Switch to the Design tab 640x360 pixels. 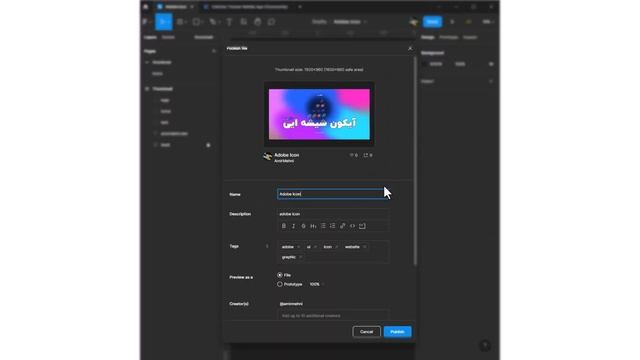pos(428,37)
